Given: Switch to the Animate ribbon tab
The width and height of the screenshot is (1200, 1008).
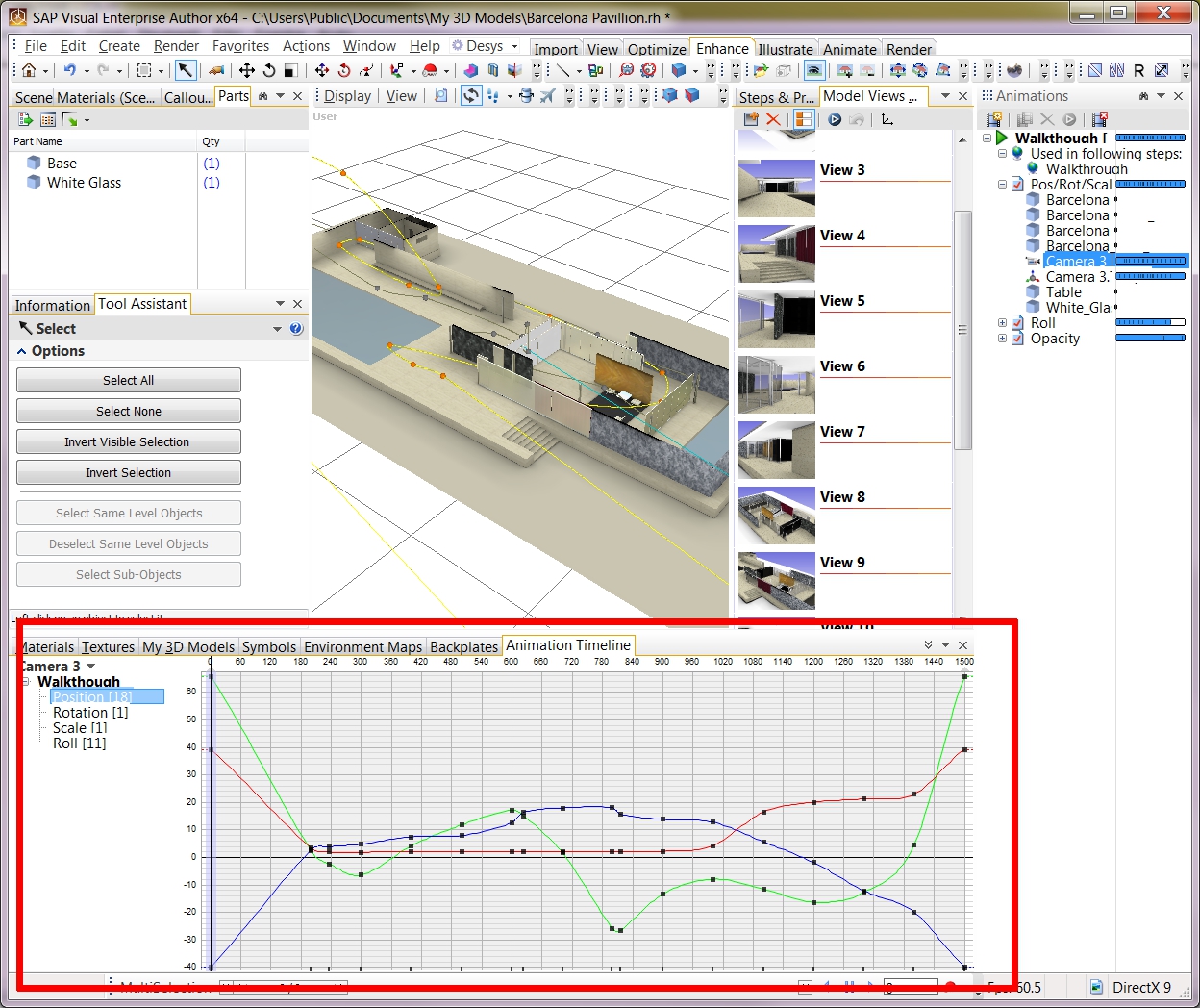Looking at the screenshot, I should point(849,49).
